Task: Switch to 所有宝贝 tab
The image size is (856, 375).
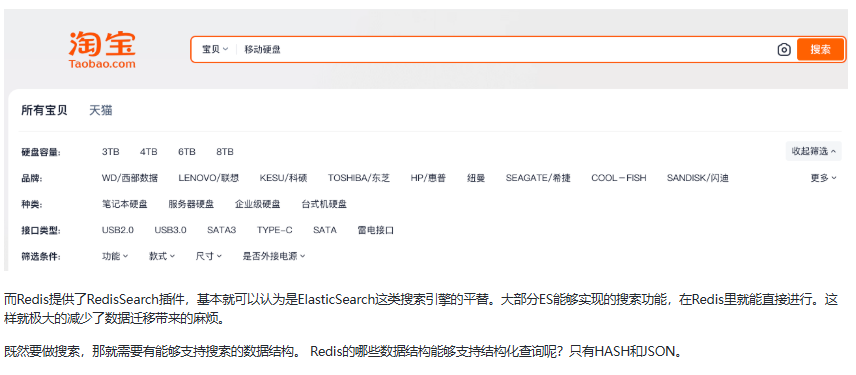Action: 44,110
